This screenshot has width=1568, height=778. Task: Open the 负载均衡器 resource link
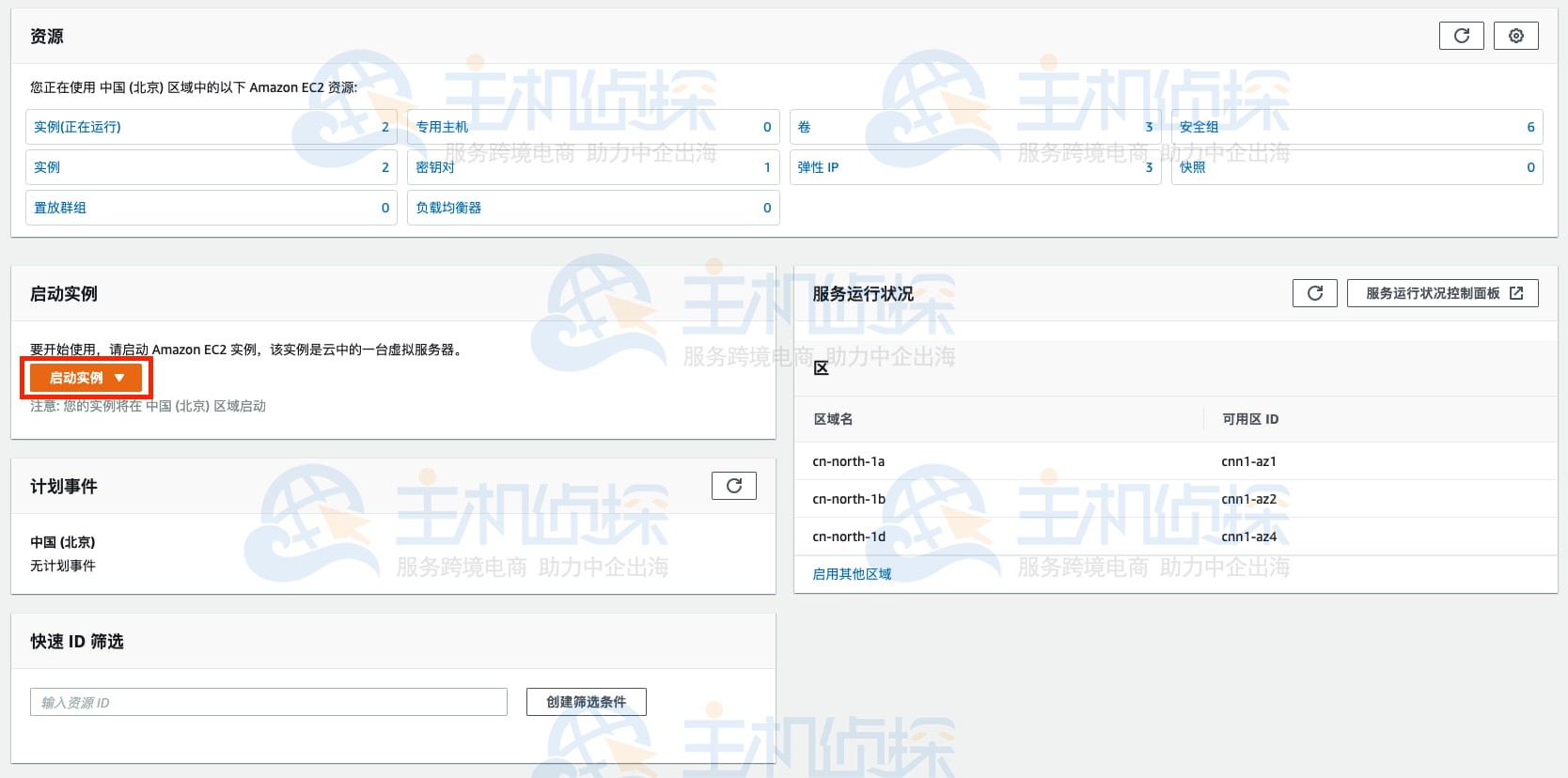tap(448, 208)
